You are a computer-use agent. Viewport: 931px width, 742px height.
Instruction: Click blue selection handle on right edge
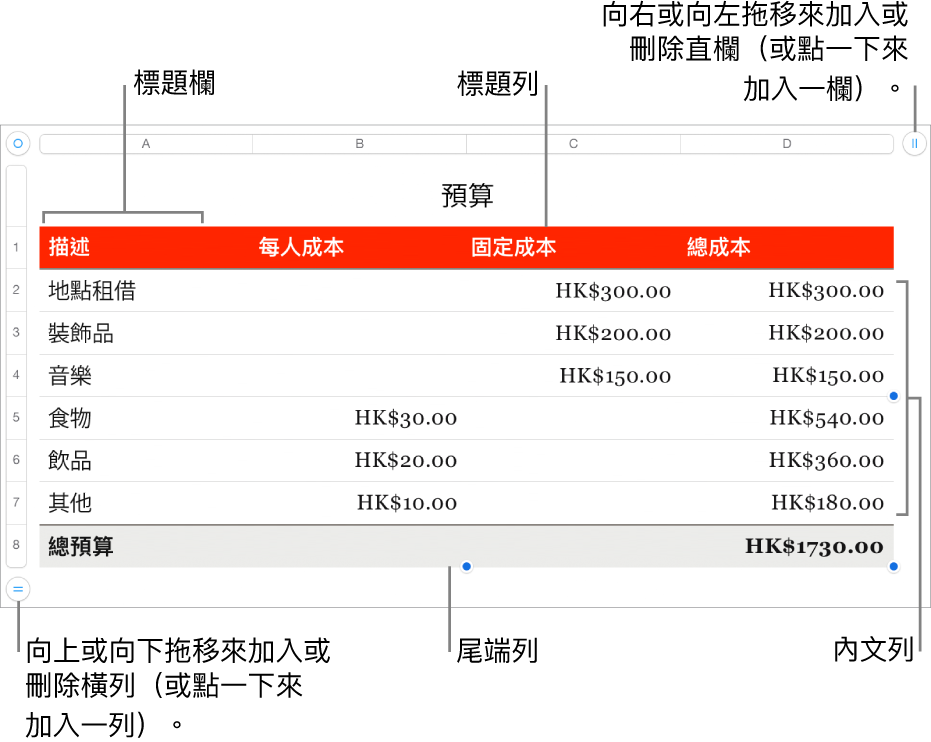pos(894,396)
